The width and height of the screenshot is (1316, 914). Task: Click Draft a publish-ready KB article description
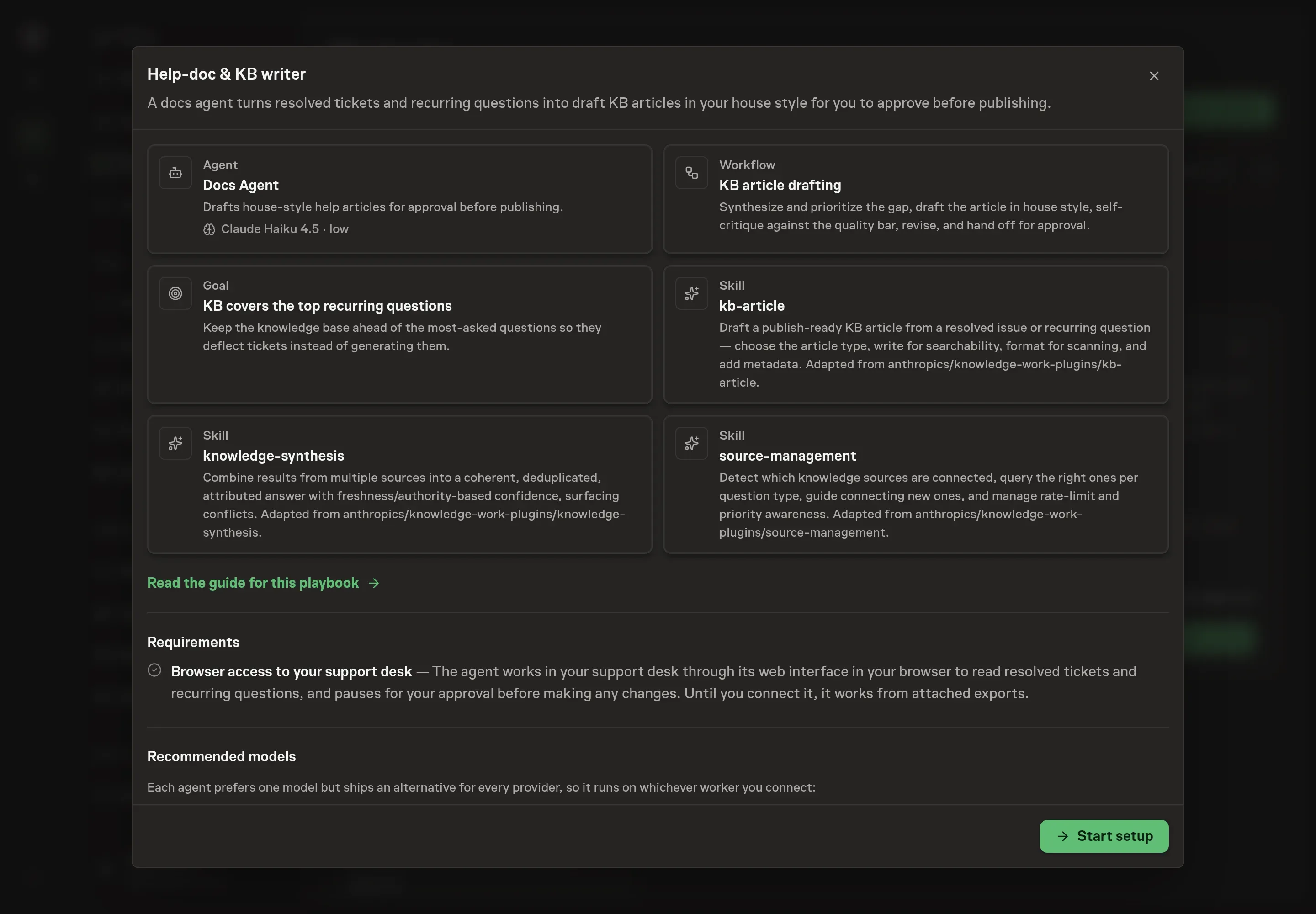point(934,355)
